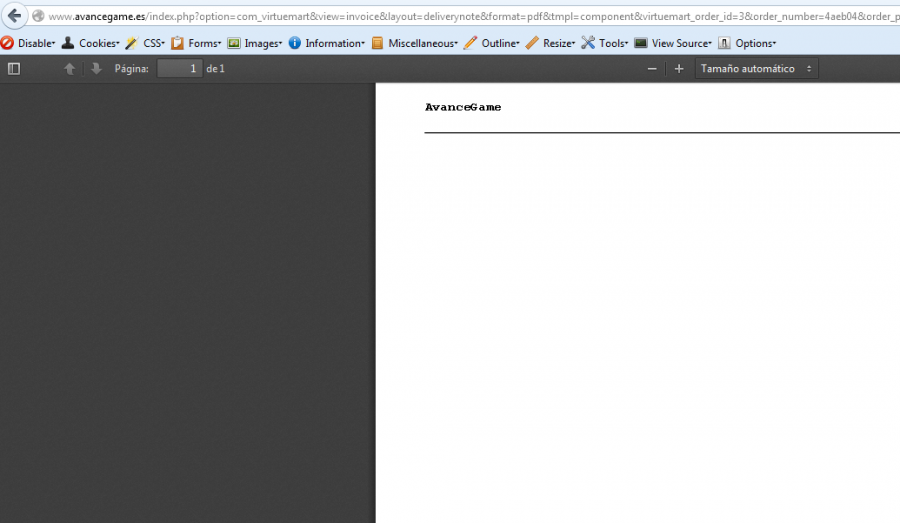Open the Images toolbar menu
This screenshot has width=900, height=523.
click(255, 43)
